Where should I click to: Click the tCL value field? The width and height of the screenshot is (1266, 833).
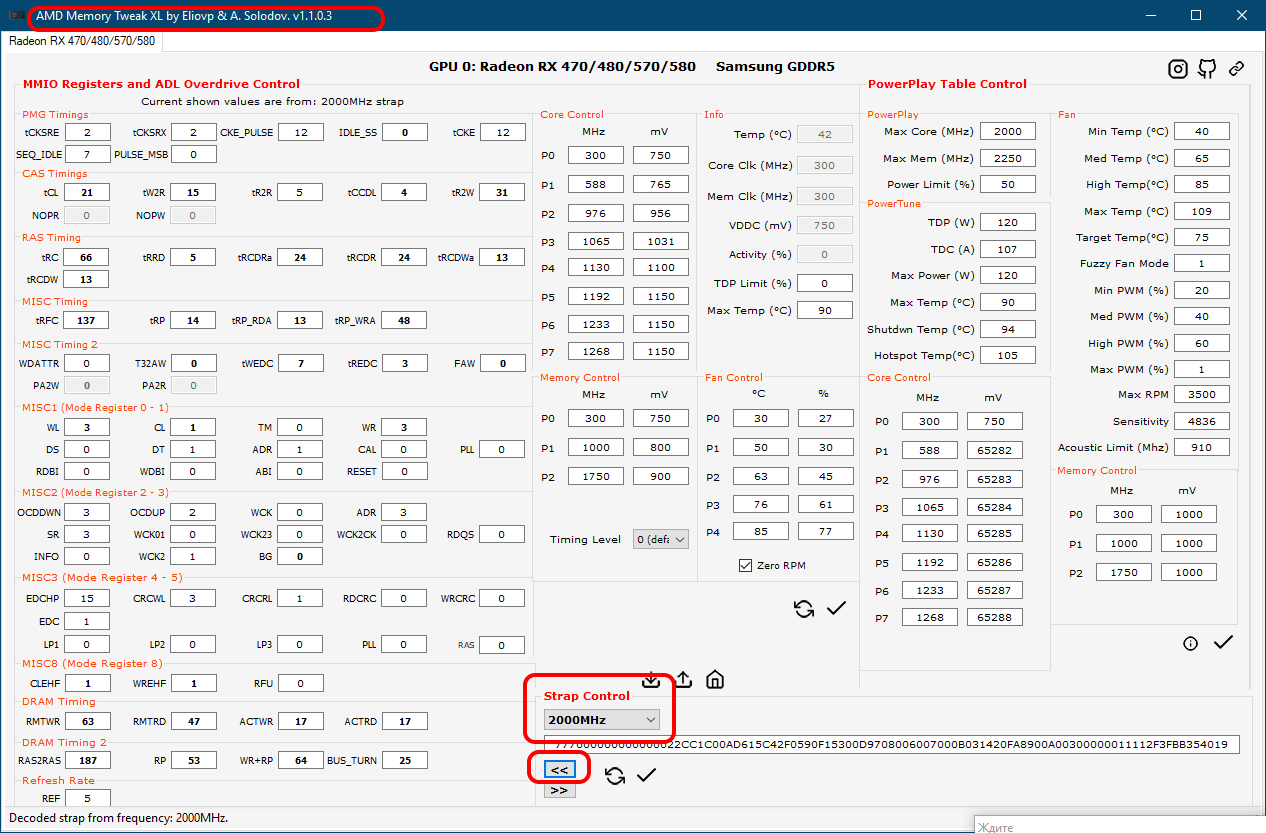[x=87, y=193]
